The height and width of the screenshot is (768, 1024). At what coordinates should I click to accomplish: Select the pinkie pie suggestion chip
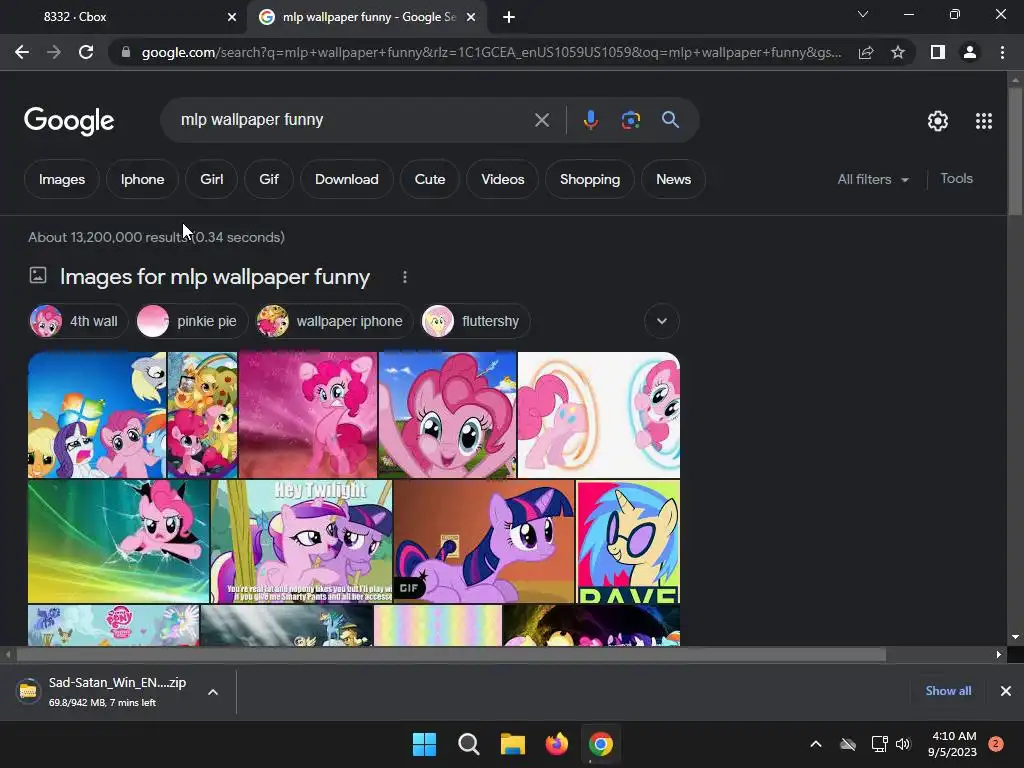[x=191, y=321]
